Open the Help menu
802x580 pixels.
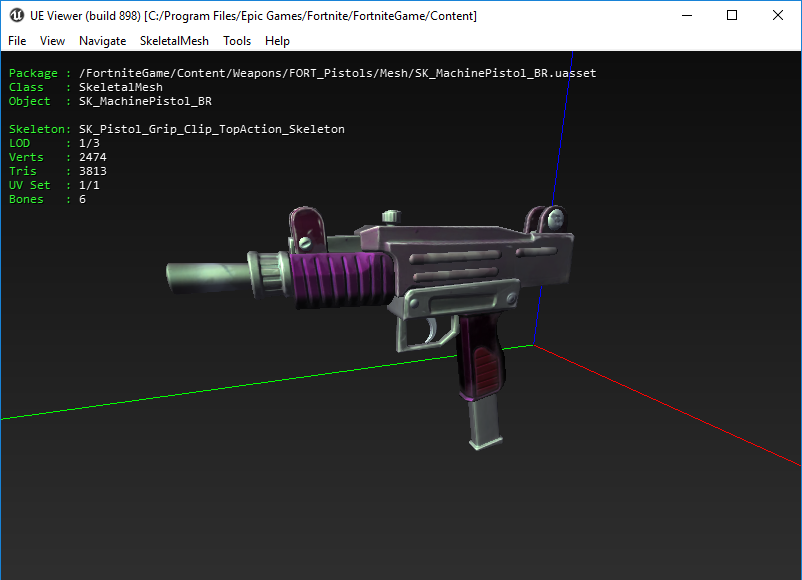coord(277,41)
